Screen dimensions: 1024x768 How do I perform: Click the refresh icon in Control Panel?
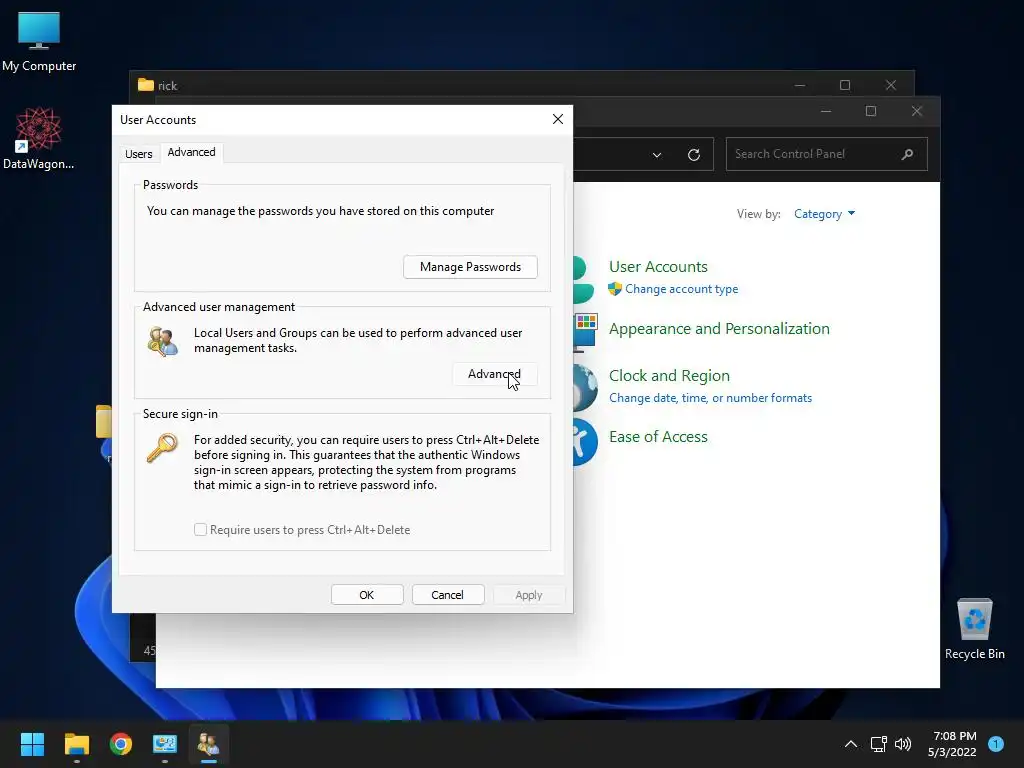694,155
